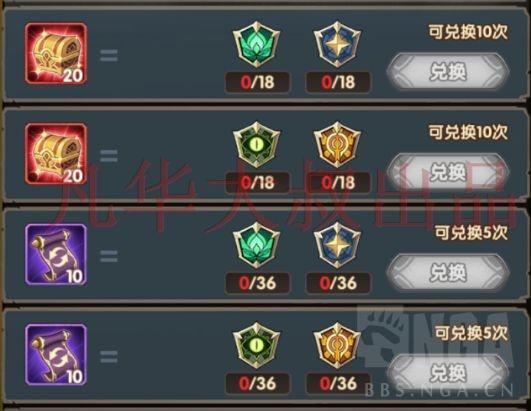Tap the blue star emblem in first row
Image resolution: width=531 pixels, height=411 pixels.
[x=337, y=44]
